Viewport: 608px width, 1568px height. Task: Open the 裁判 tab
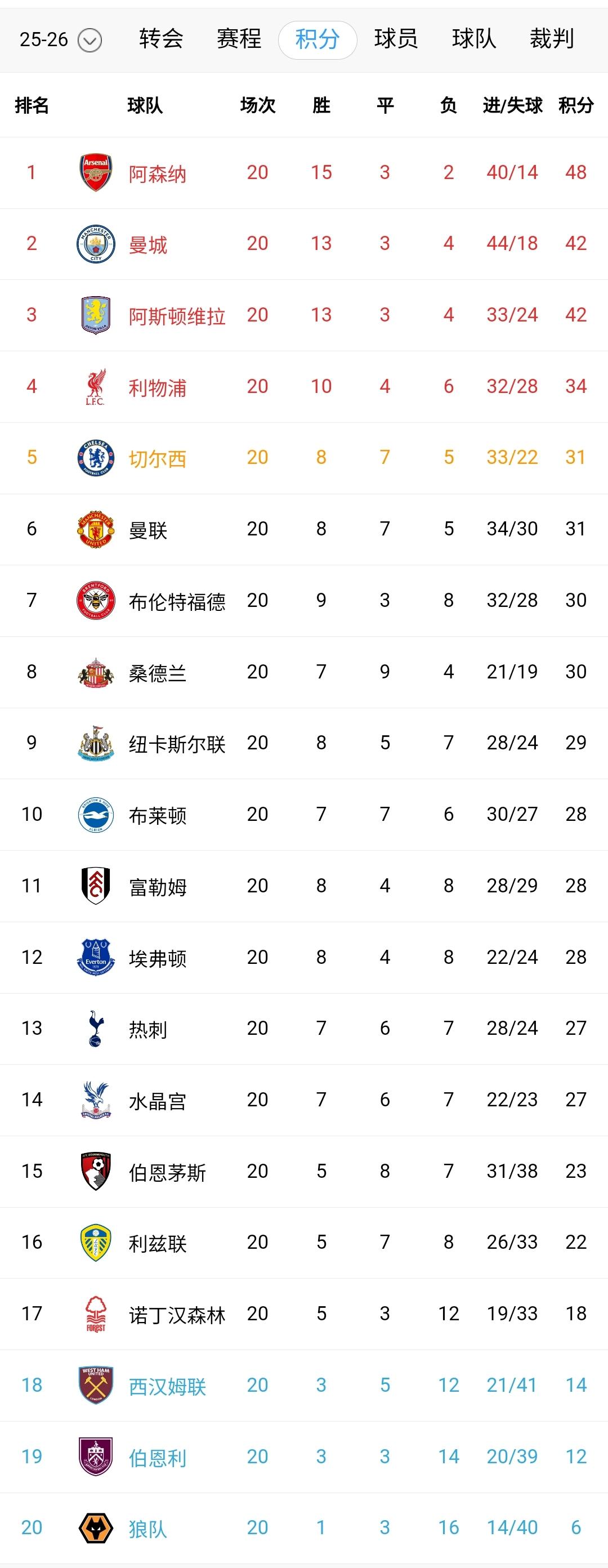[551, 39]
